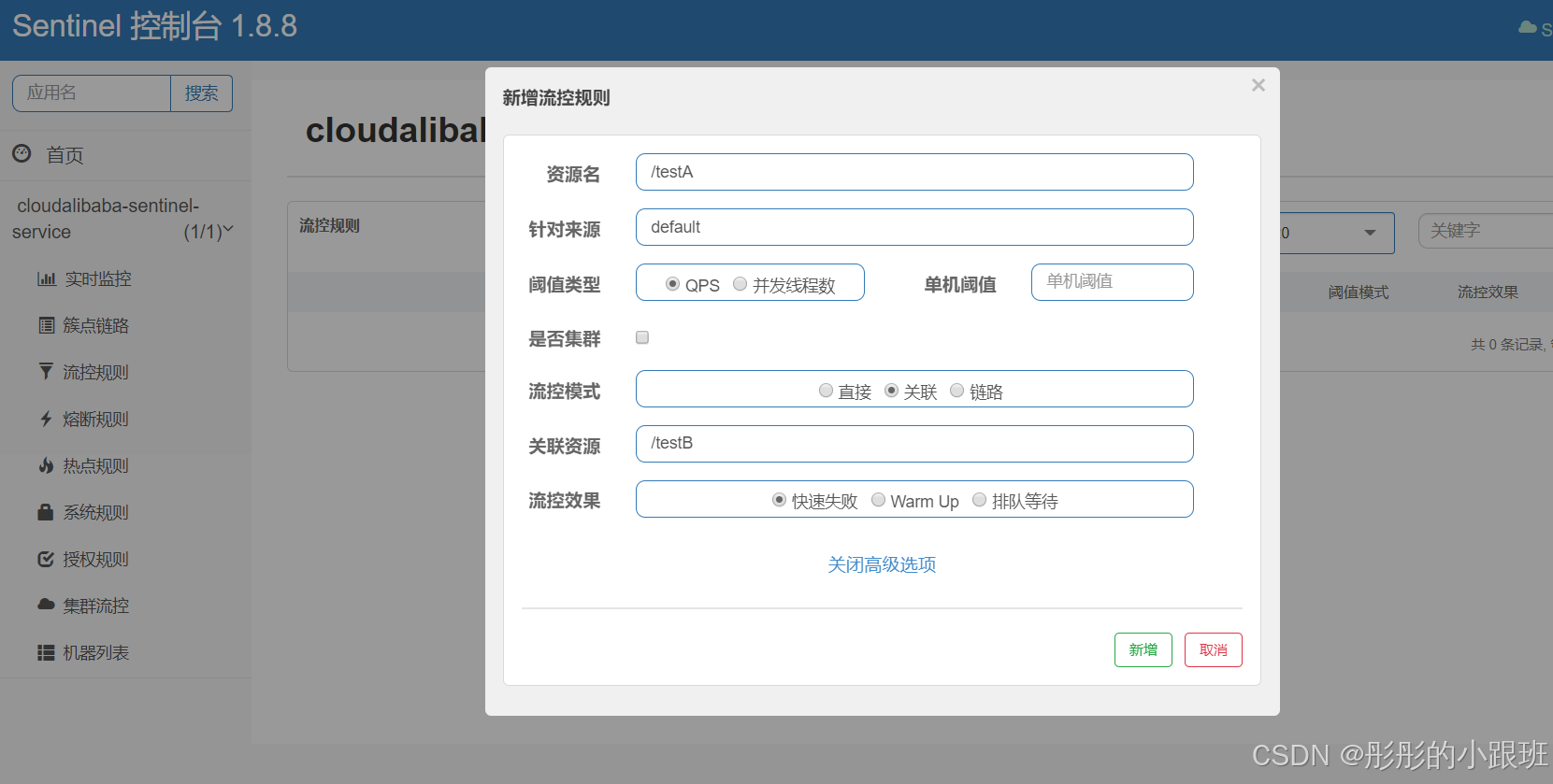Viewport: 1553px width, 784px height.
Task: Open the 热点规则 menu item
Action: (x=96, y=465)
